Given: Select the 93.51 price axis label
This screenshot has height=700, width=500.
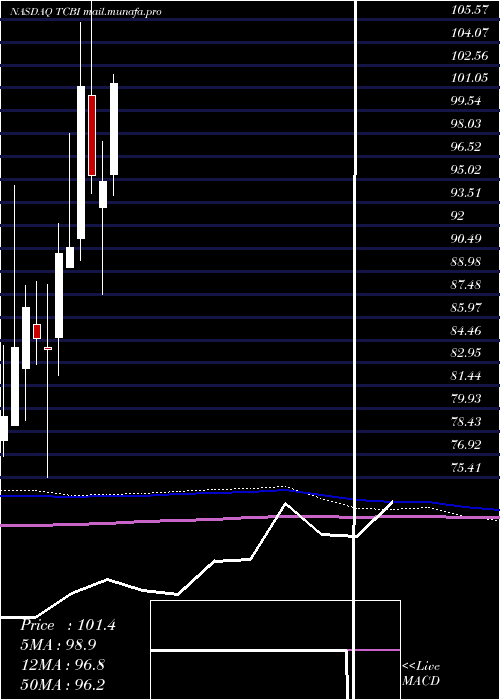Looking at the screenshot, I should pos(466,193).
